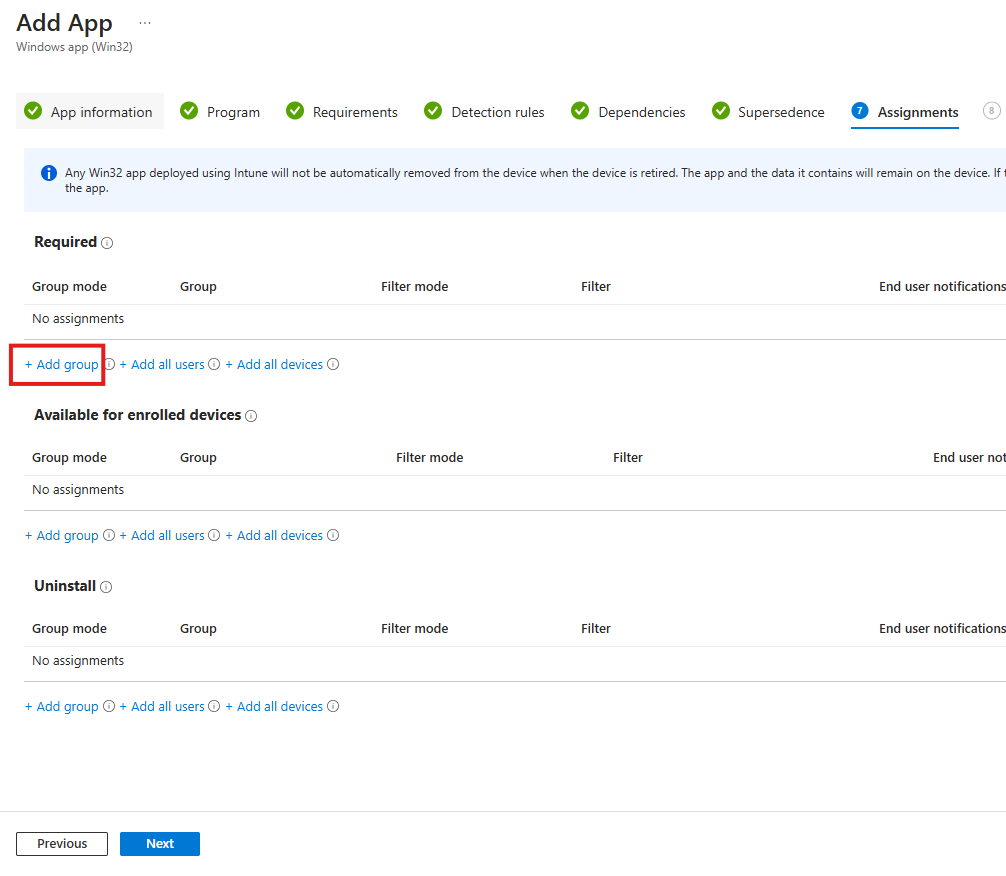Click info icon after Required Add group

click(x=110, y=364)
